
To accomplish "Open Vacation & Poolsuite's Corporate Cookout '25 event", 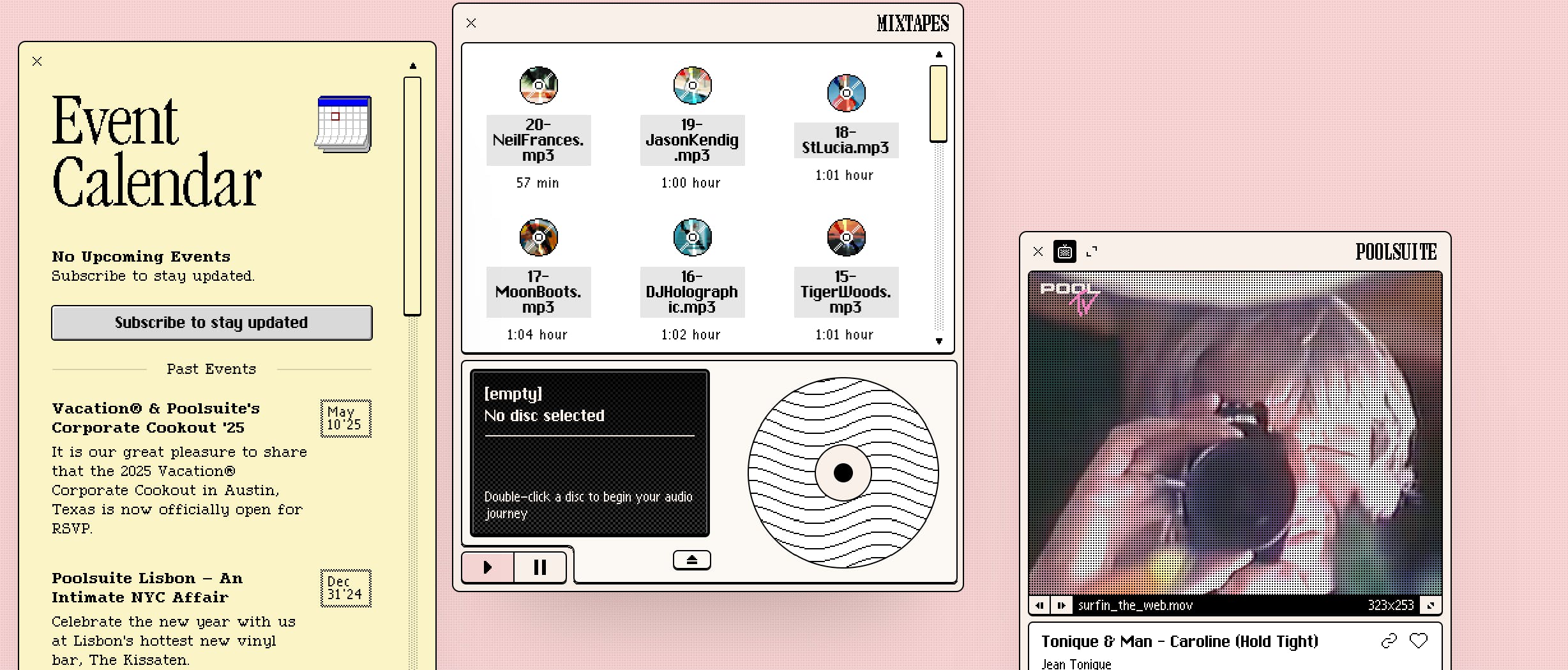I will pyautogui.click(x=156, y=418).
